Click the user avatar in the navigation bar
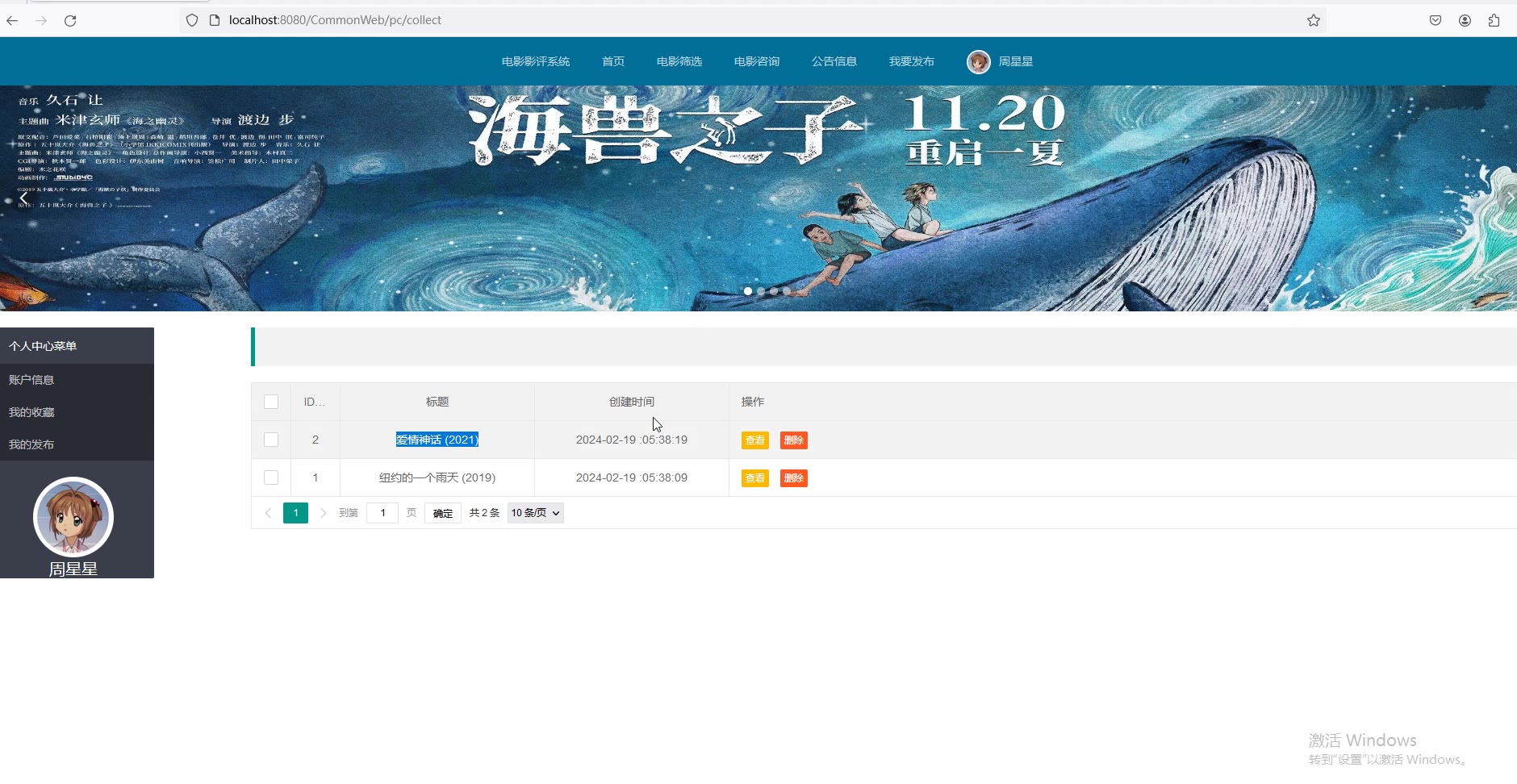Image resolution: width=1517 pixels, height=784 pixels. pos(979,61)
